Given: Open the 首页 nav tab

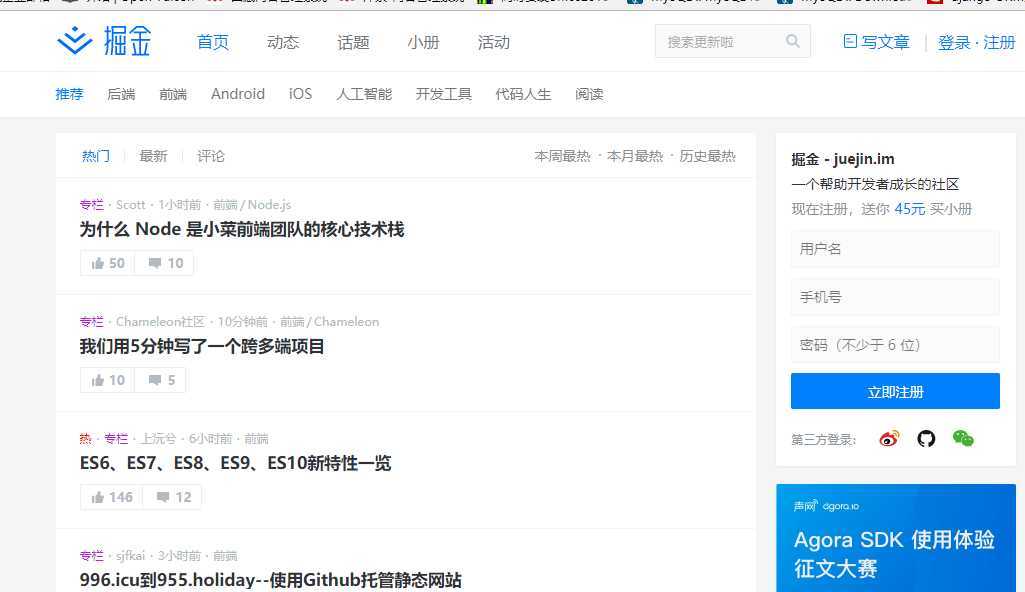Looking at the screenshot, I should pos(213,42).
